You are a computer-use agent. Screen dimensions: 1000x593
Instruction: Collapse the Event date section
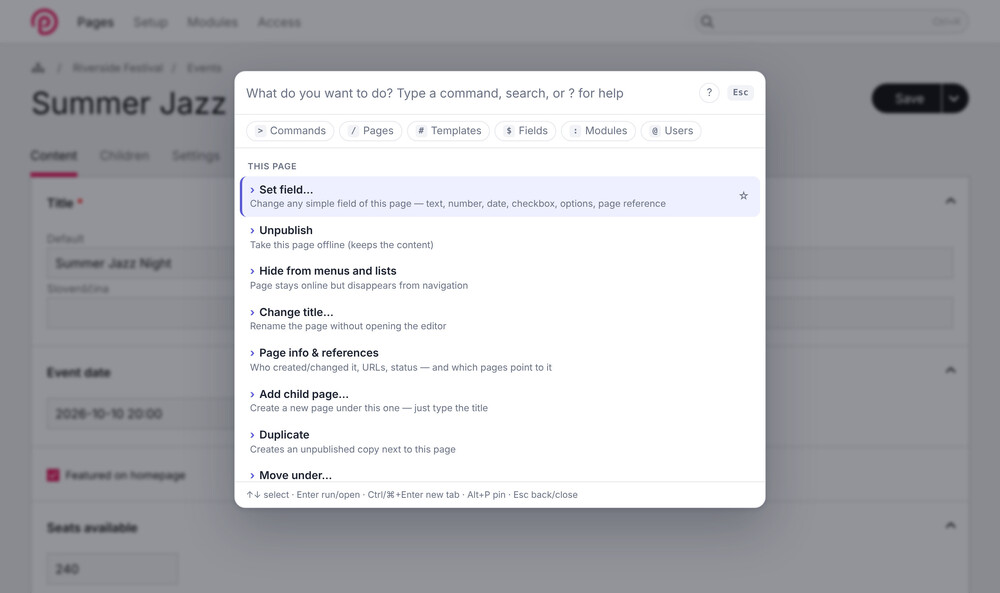pyautogui.click(x=950, y=370)
